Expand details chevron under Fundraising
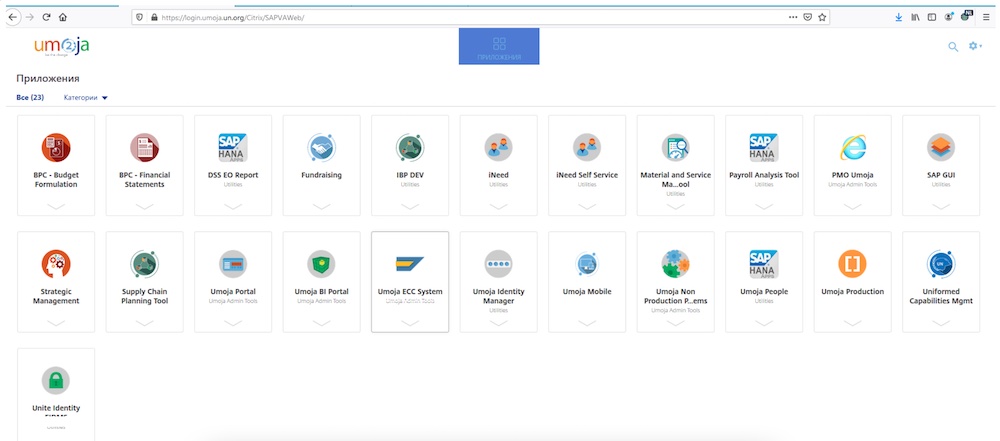Viewport: 1000px width, 441px height. 321,206
